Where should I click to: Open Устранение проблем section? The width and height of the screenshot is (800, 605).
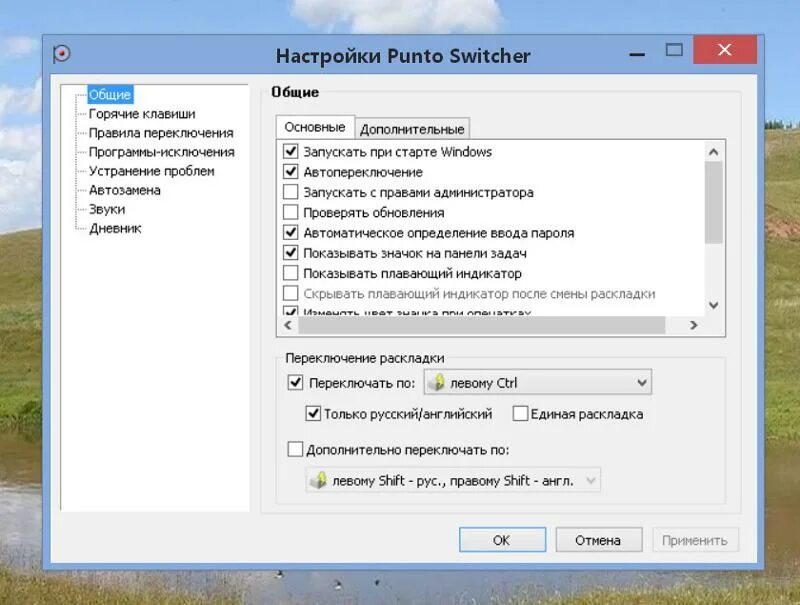[x=152, y=171]
